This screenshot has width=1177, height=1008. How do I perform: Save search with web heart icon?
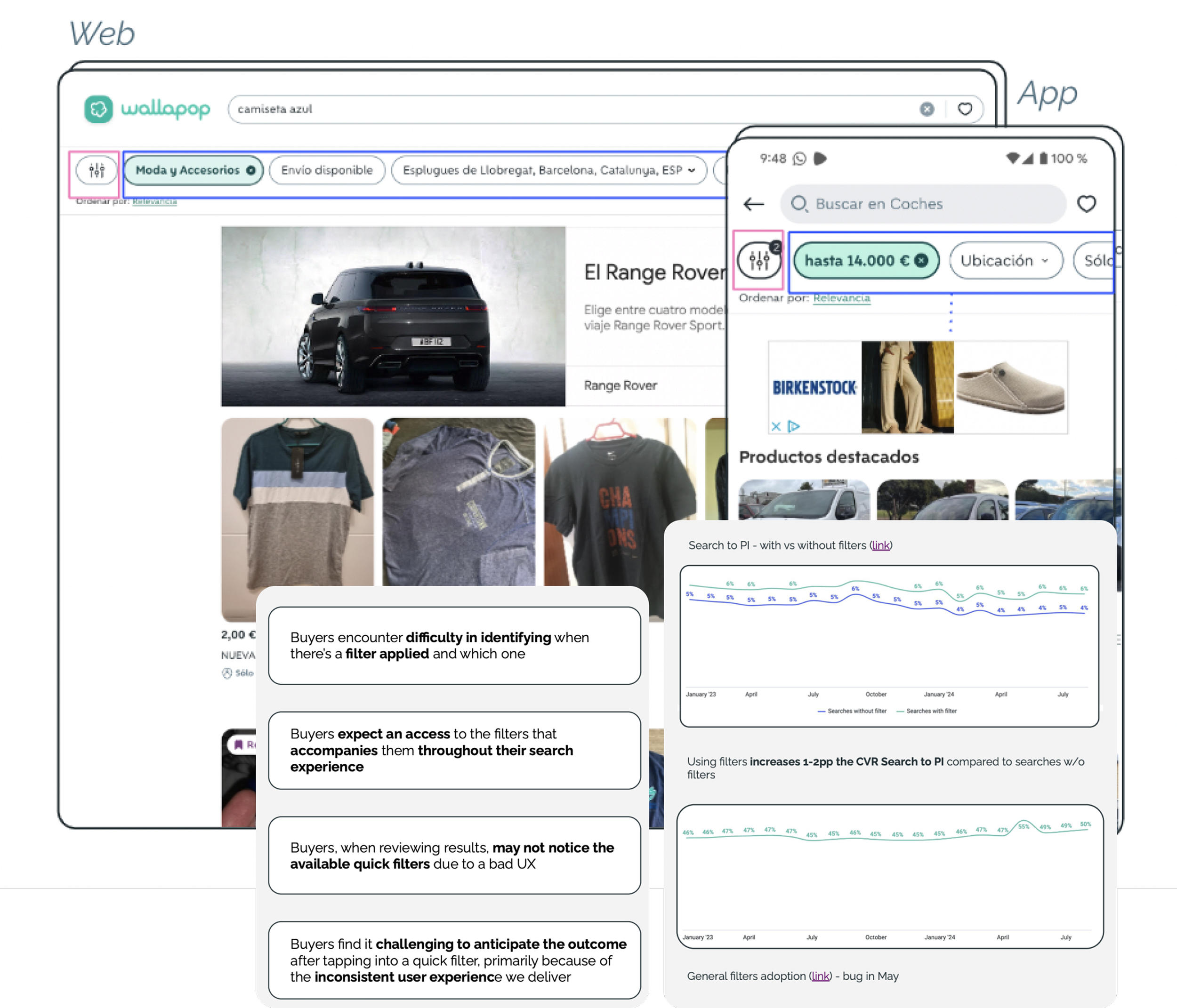[965, 109]
